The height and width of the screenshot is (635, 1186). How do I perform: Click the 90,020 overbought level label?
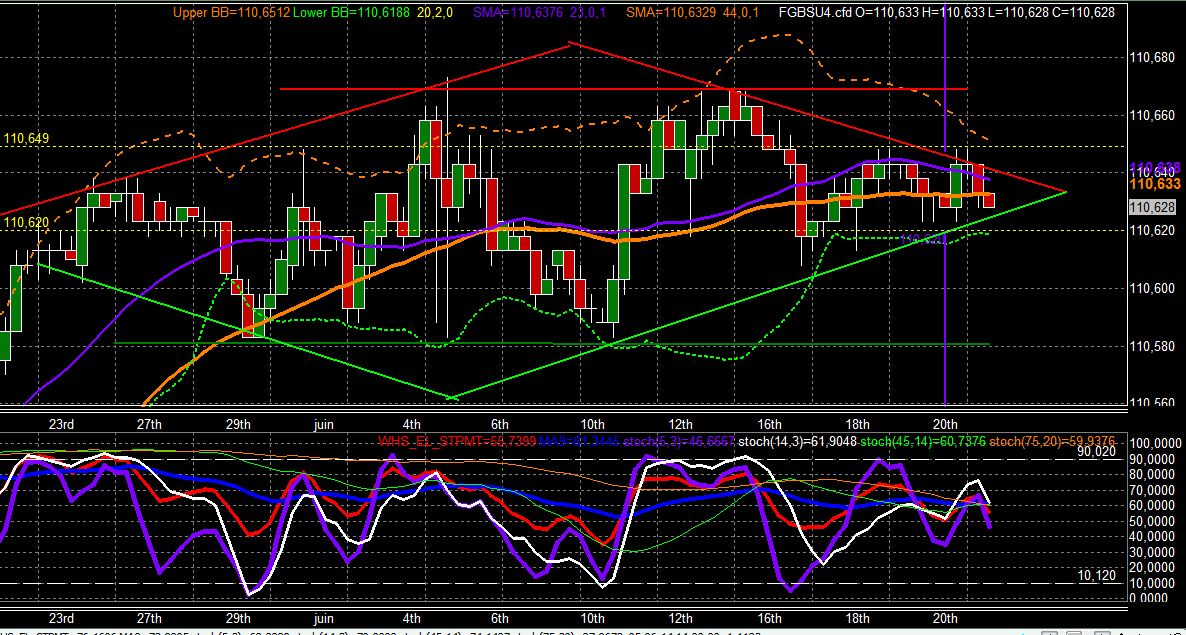(x=1097, y=451)
